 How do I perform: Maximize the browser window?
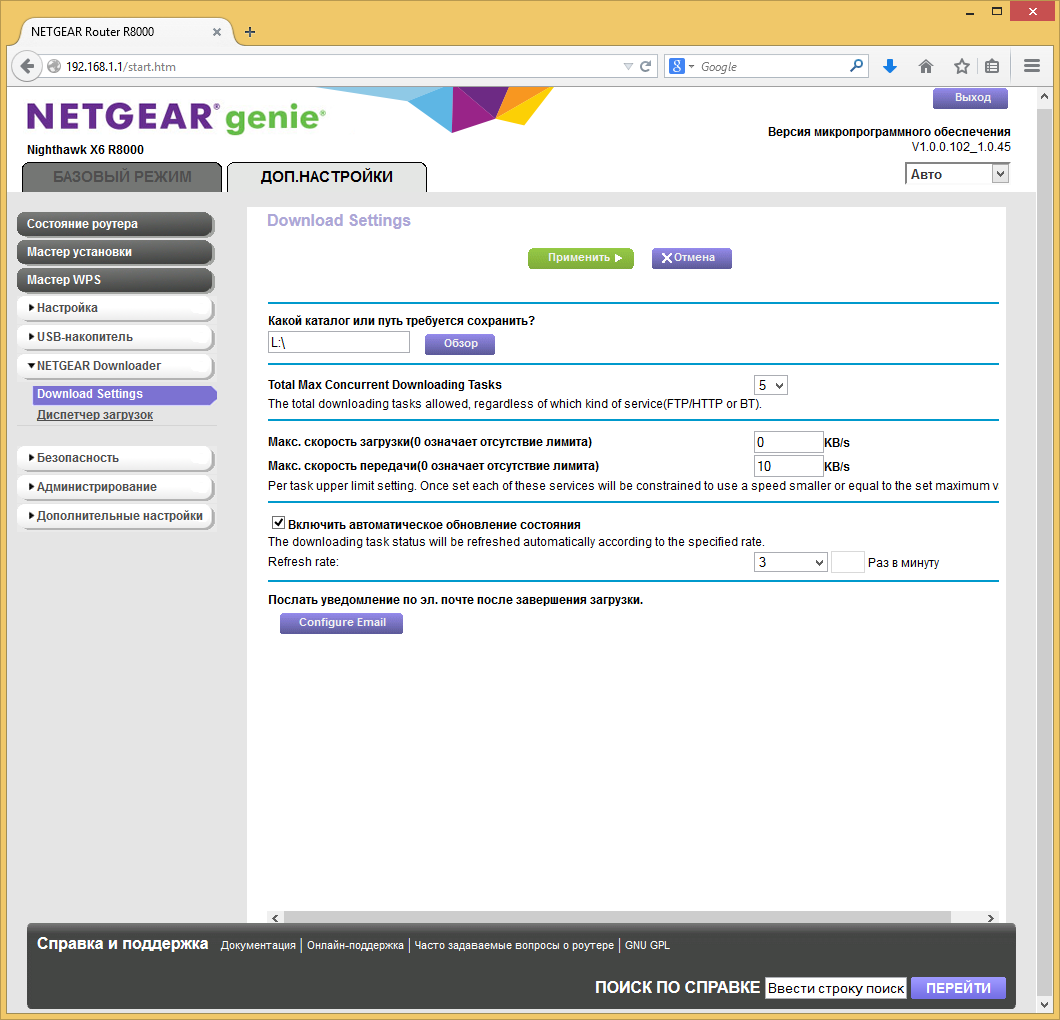996,11
